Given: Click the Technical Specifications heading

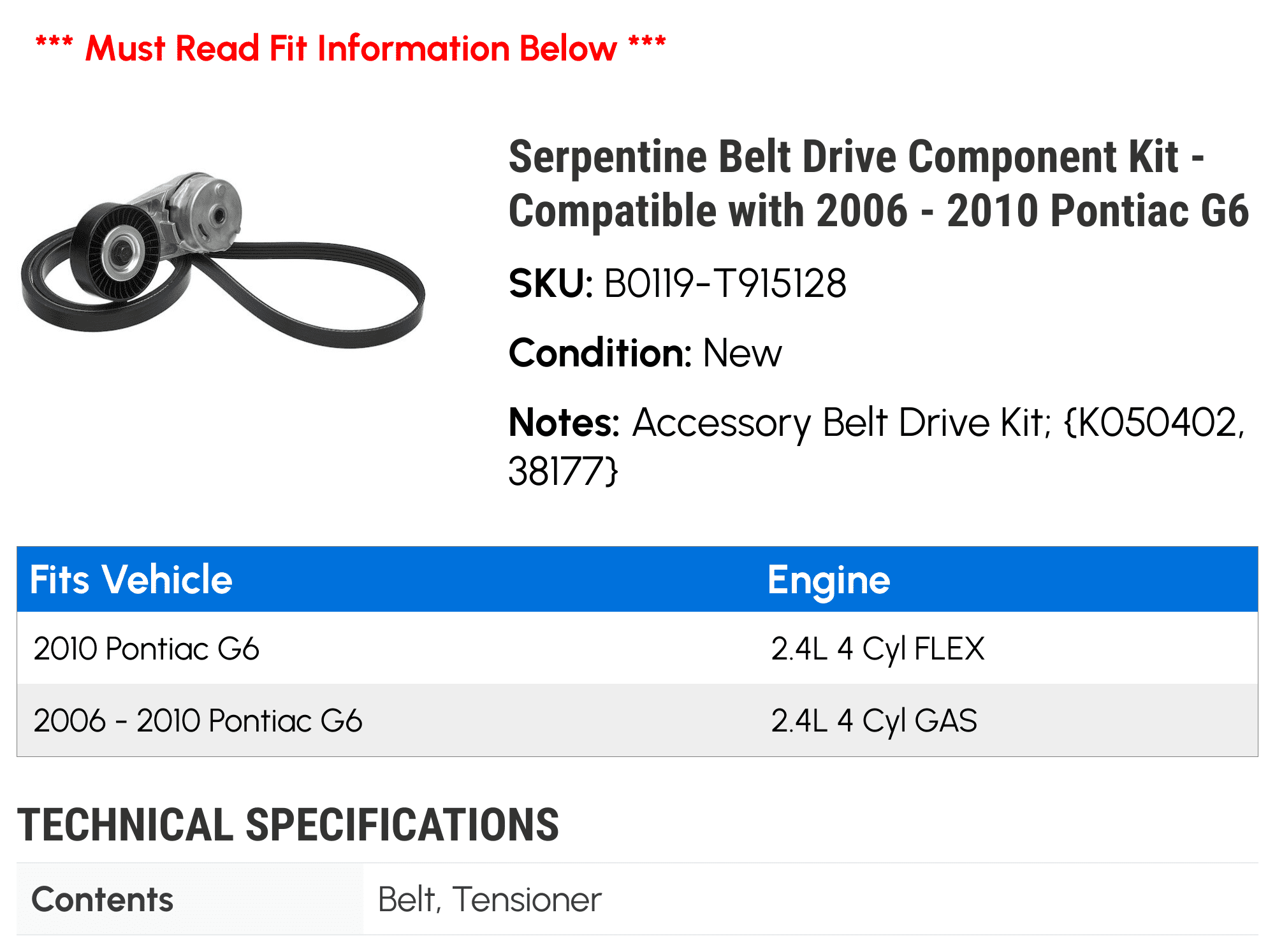Looking at the screenshot, I should click(x=288, y=825).
